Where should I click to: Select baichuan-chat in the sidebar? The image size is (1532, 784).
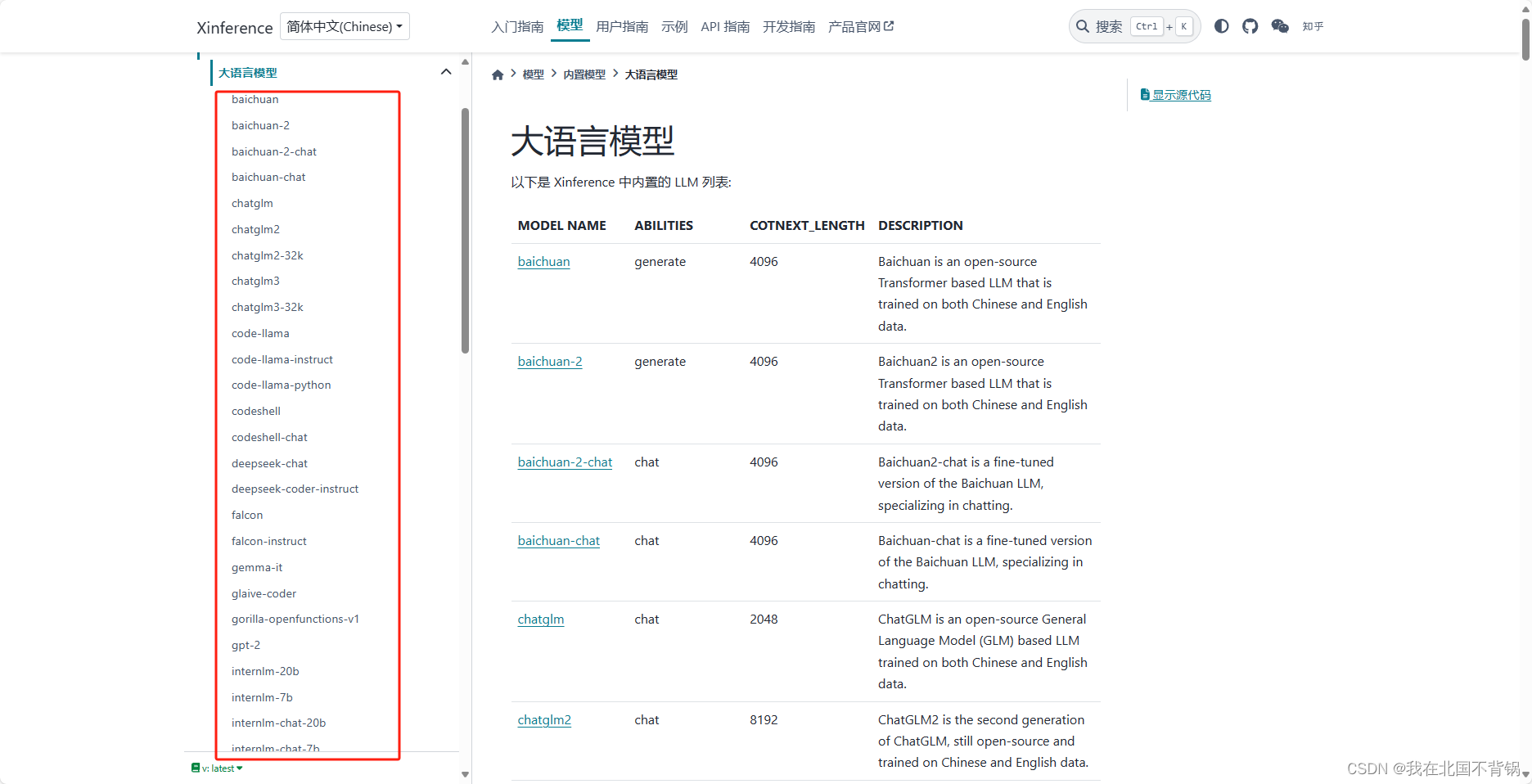tap(268, 177)
